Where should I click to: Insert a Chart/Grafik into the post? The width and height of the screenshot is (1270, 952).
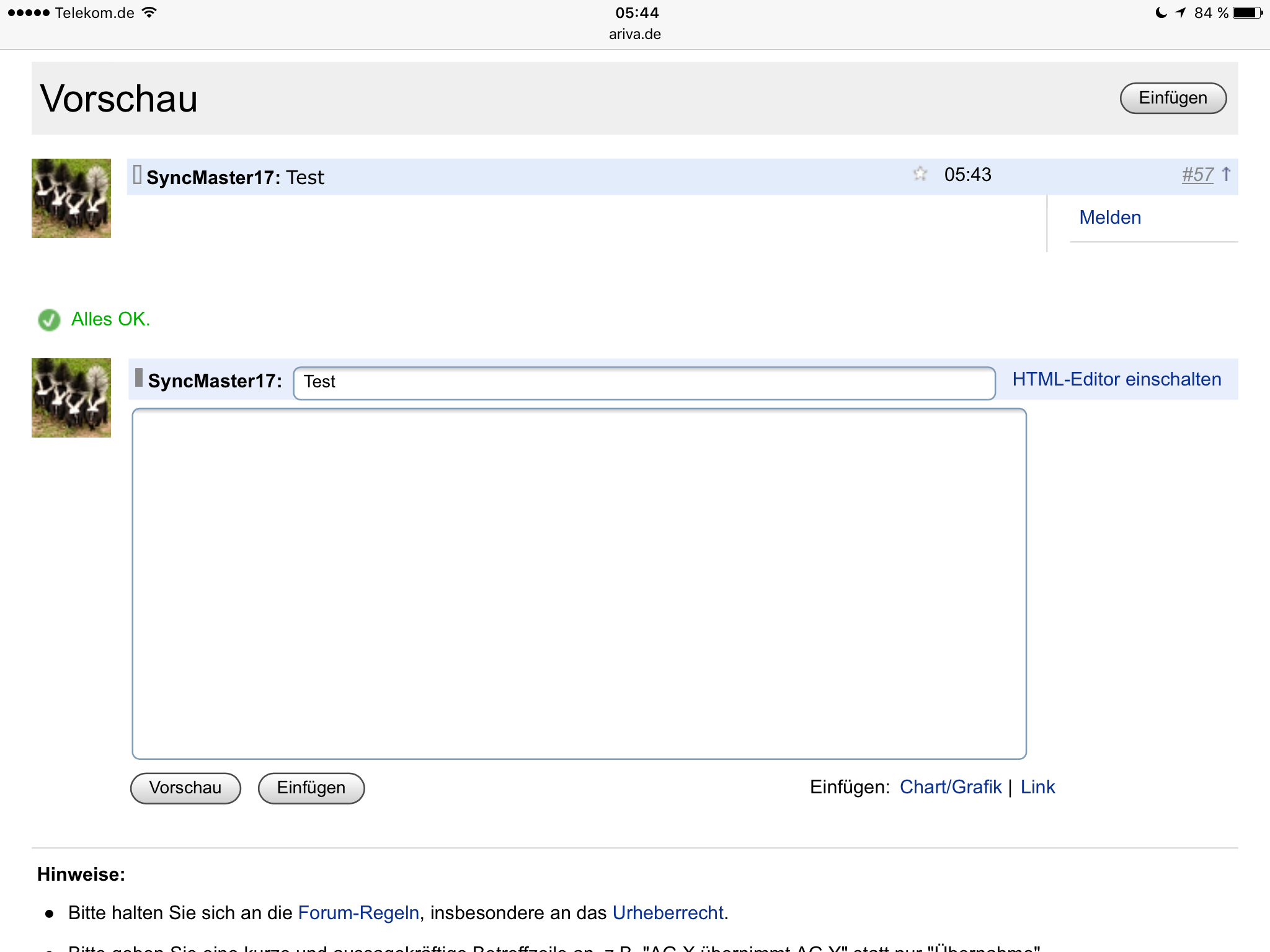(950, 787)
